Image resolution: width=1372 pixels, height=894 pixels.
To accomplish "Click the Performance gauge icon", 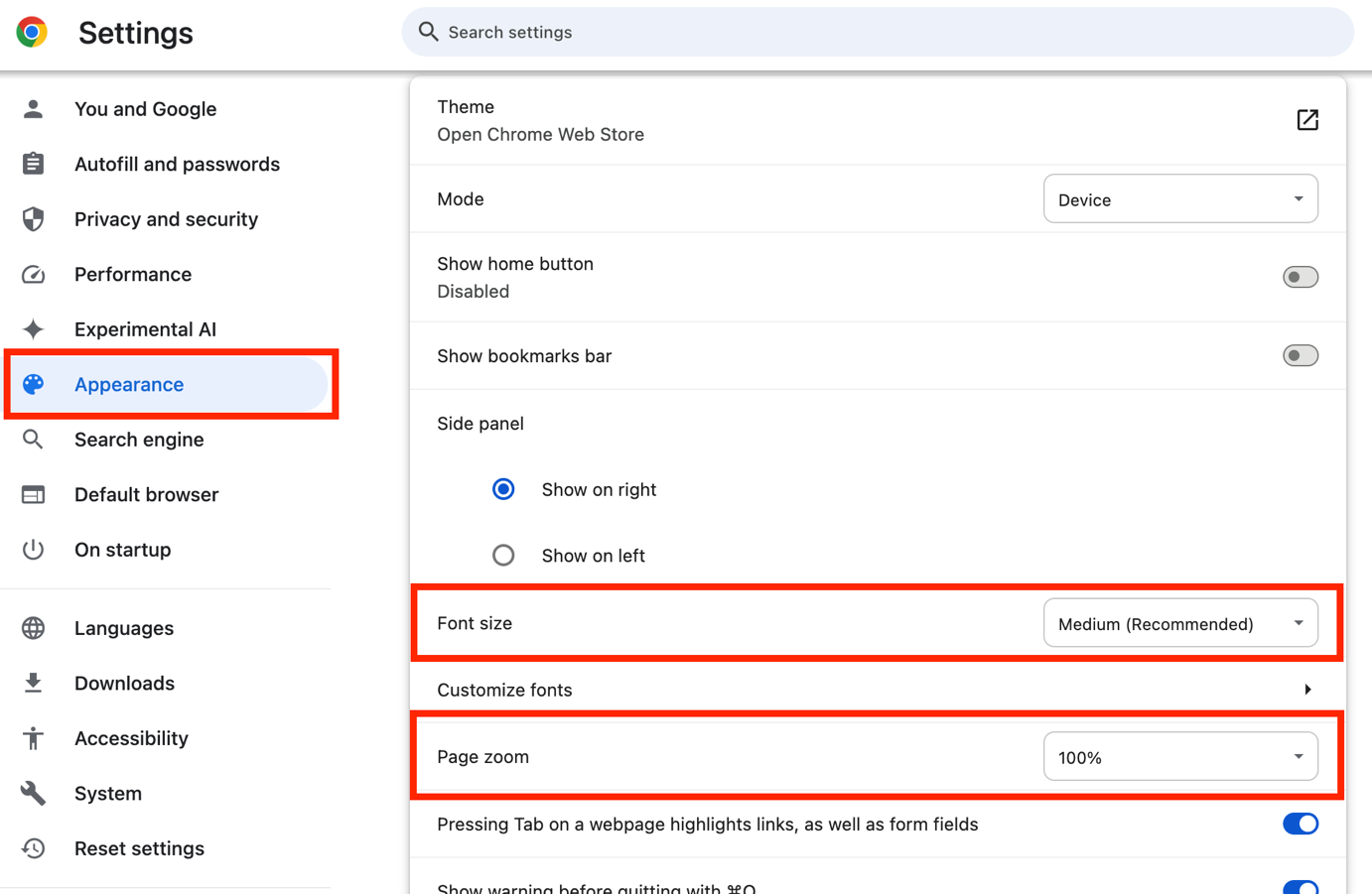I will tap(33, 275).
